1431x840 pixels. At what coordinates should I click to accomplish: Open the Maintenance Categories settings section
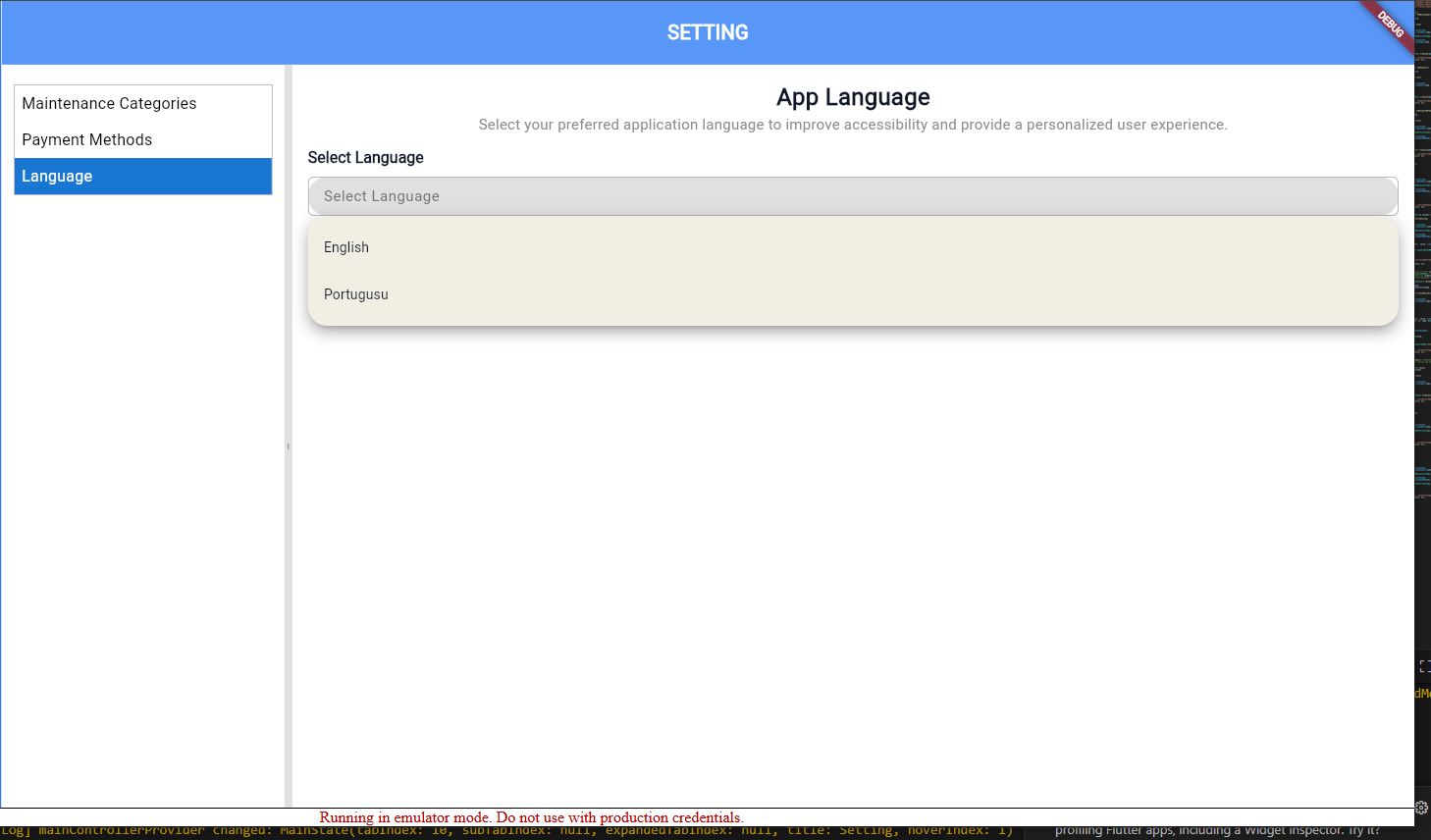(x=109, y=103)
